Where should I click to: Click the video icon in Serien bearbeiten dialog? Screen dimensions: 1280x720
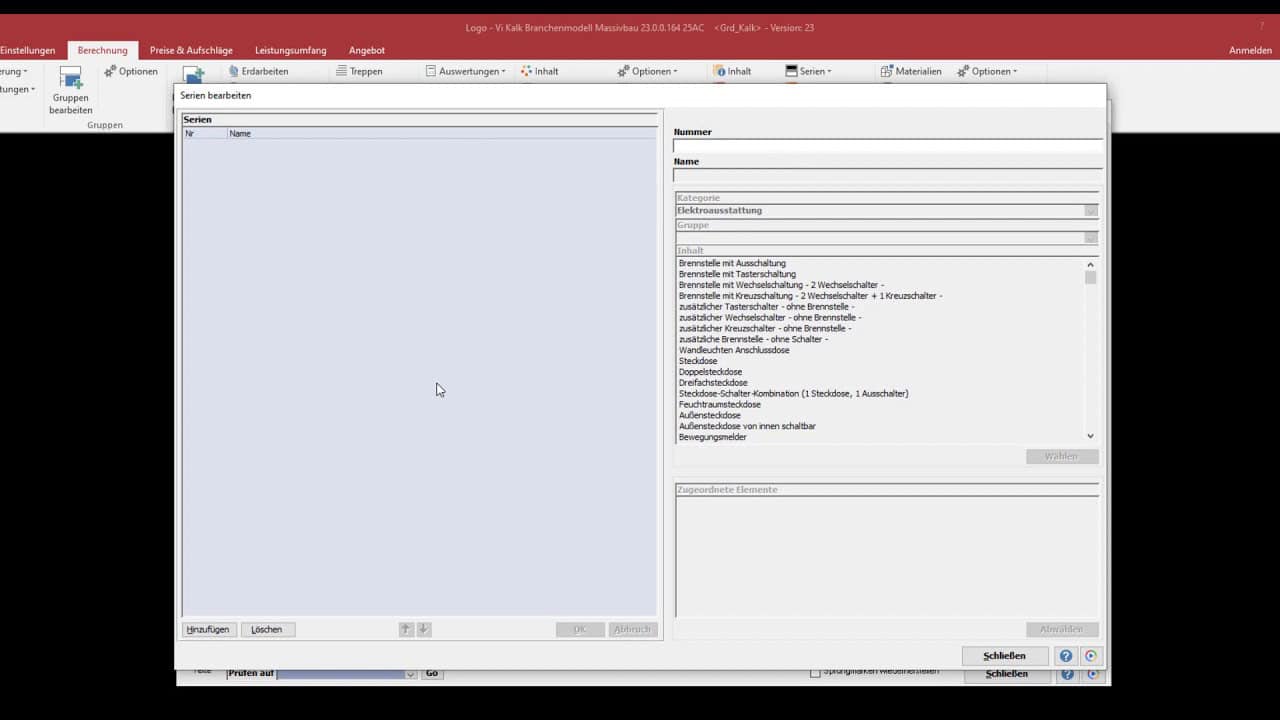click(1091, 656)
